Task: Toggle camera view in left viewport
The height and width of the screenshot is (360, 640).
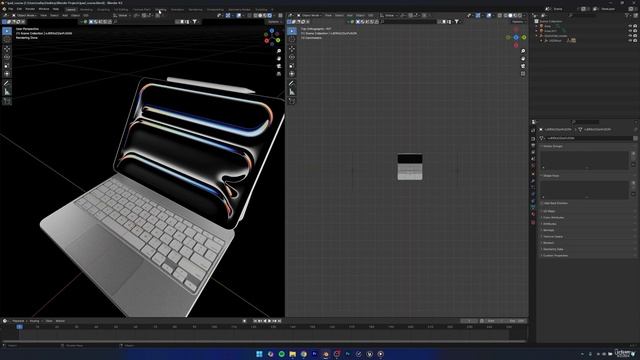Action: click(279, 66)
